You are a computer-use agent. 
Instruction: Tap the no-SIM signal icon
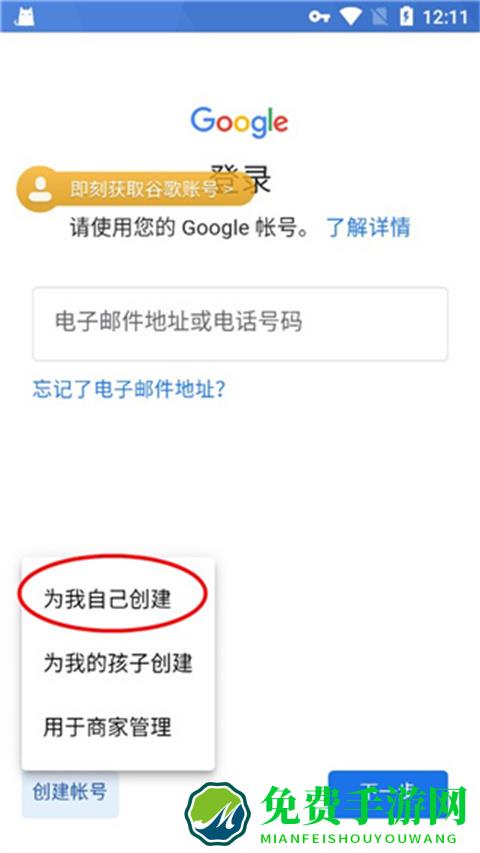click(379, 17)
